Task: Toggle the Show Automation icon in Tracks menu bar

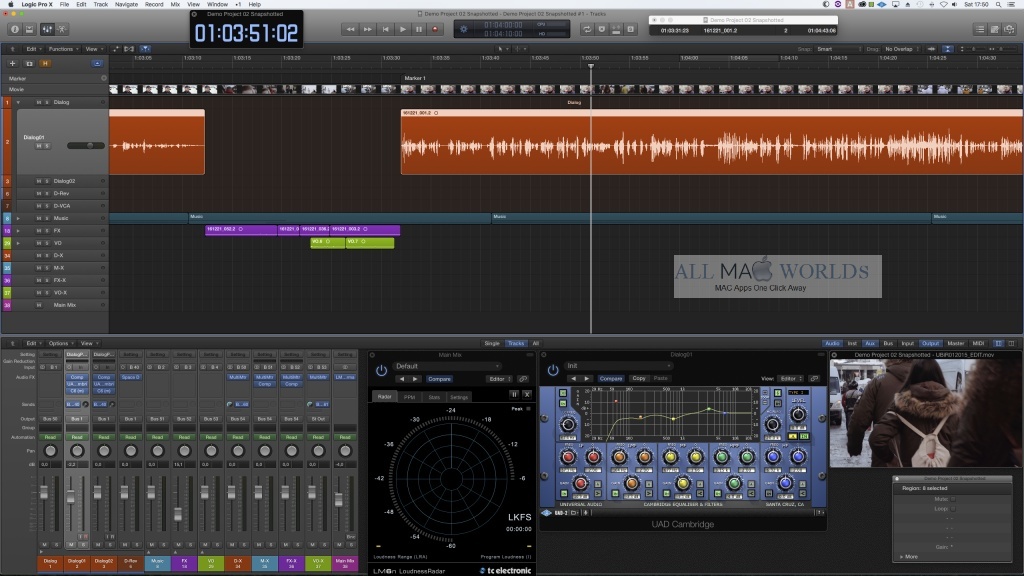Action: pos(115,49)
